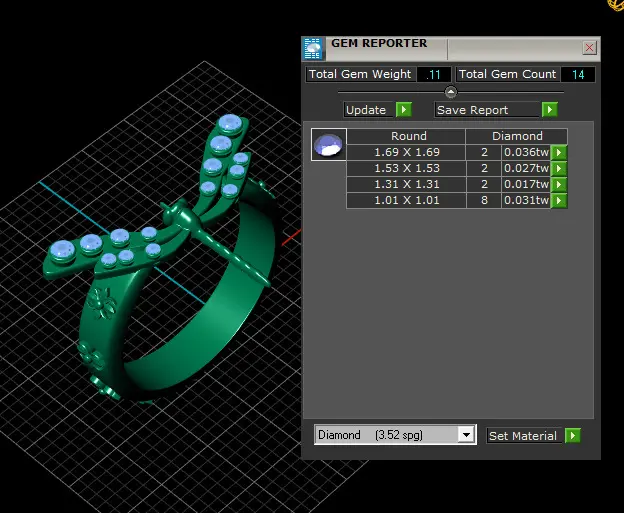Click the 0.036tw weight cell

pos(526,152)
